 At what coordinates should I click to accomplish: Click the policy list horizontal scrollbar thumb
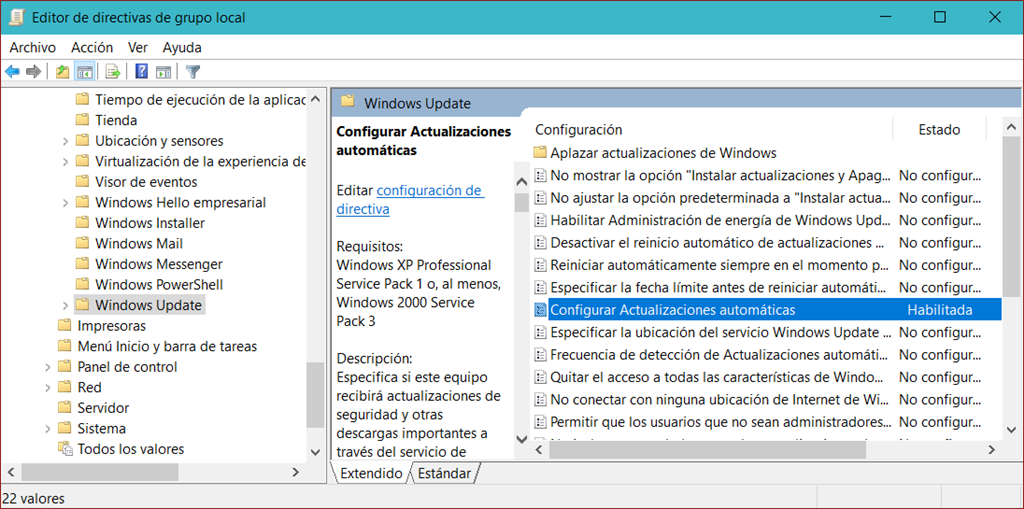coord(709,450)
